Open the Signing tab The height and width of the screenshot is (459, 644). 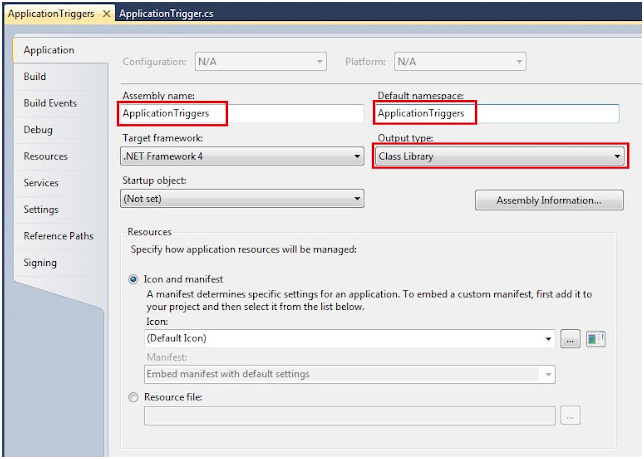click(40, 263)
